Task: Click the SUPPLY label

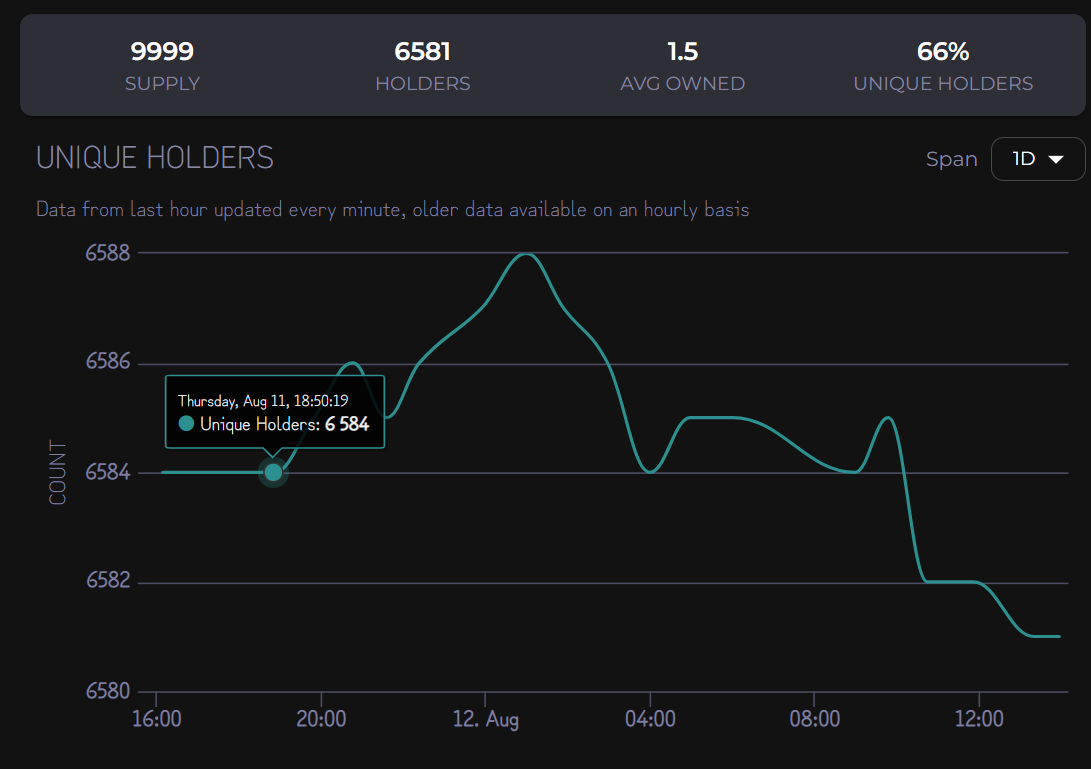Action: click(x=162, y=84)
